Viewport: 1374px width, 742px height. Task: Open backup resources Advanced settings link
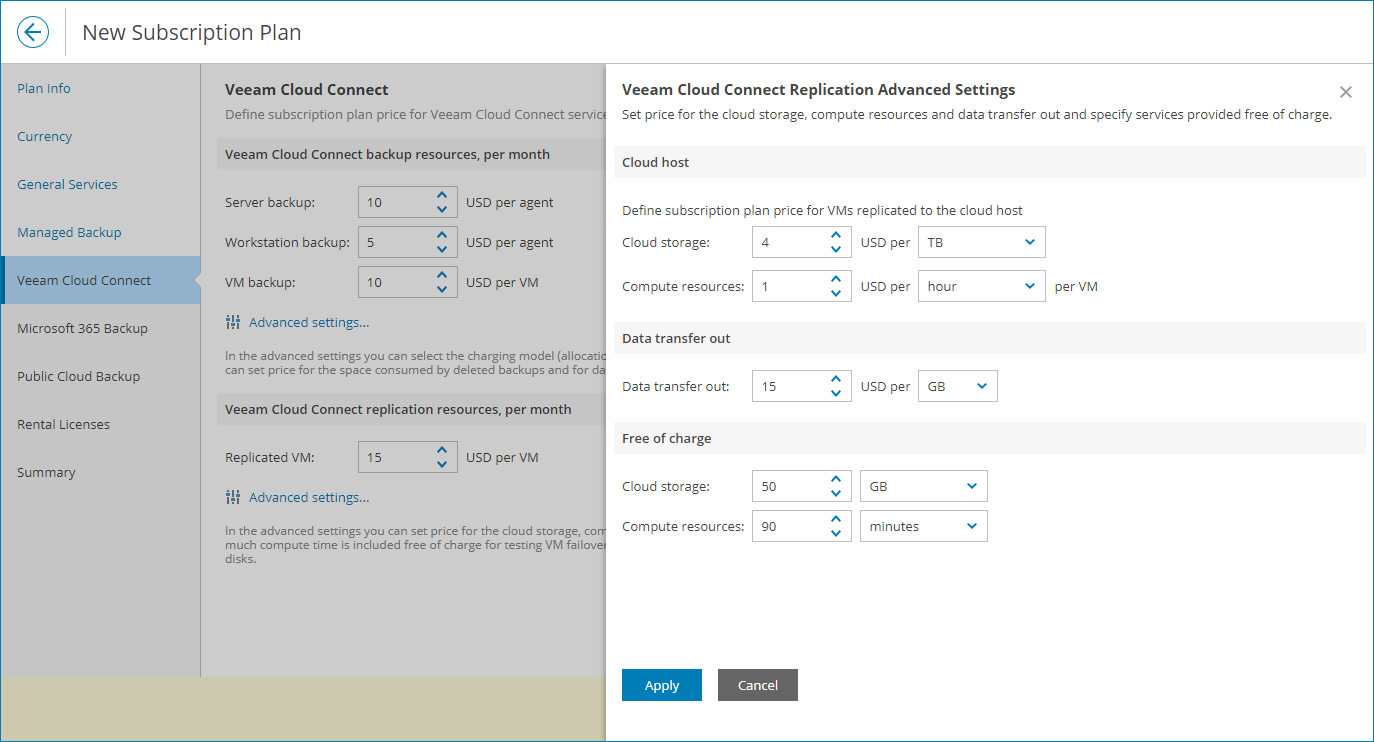(x=310, y=321)
